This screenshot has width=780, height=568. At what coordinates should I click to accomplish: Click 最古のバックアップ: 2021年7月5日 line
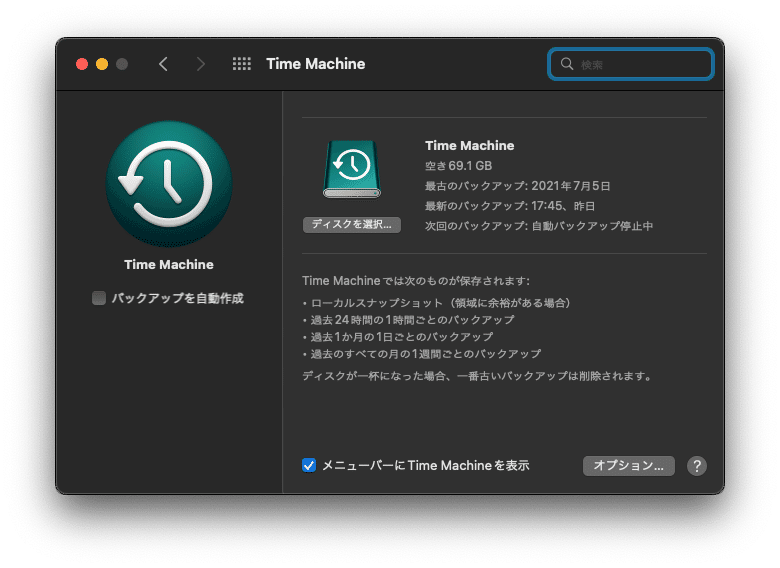517,186
